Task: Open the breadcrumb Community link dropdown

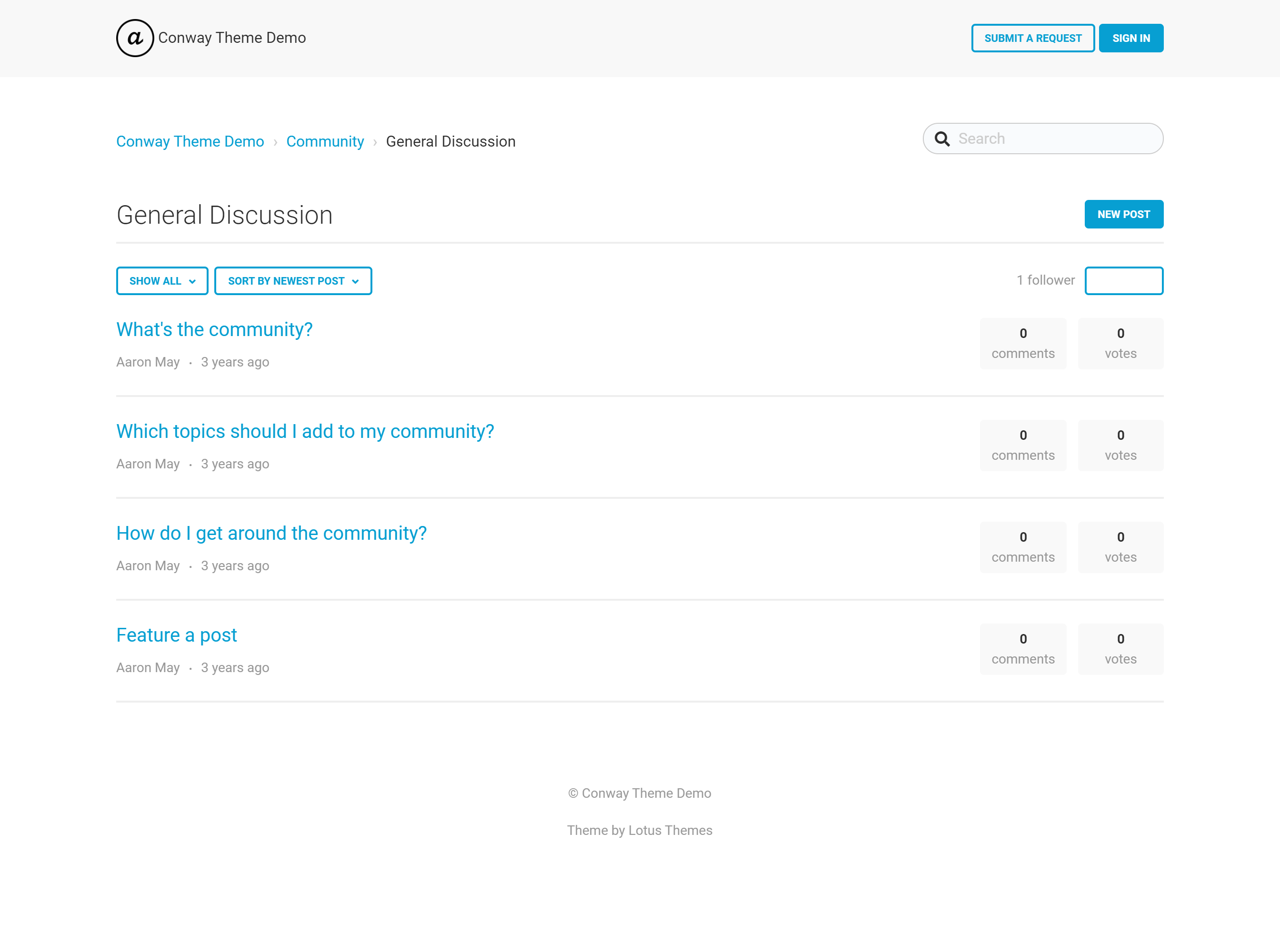Action: tap(325, 141)
